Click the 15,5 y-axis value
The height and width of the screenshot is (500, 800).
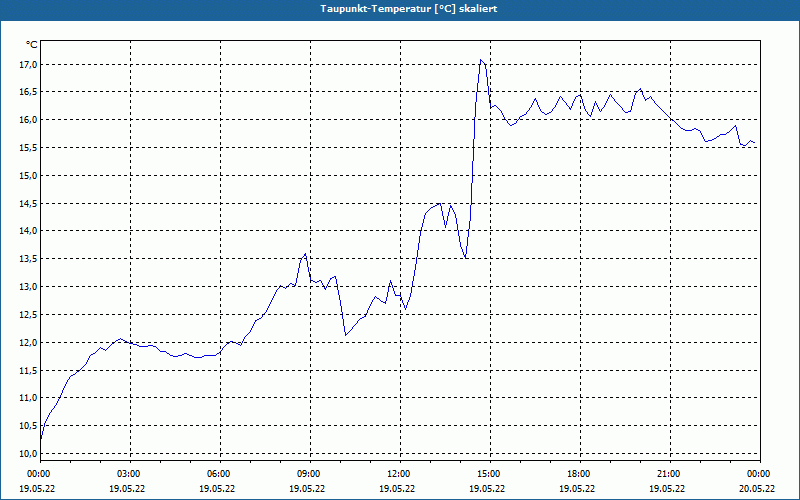tap(29, 147)
